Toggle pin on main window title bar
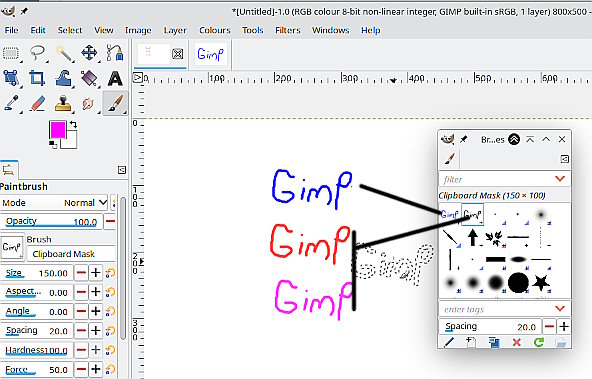This screenshot has width=592, height=379. click(x=24, y=11)
